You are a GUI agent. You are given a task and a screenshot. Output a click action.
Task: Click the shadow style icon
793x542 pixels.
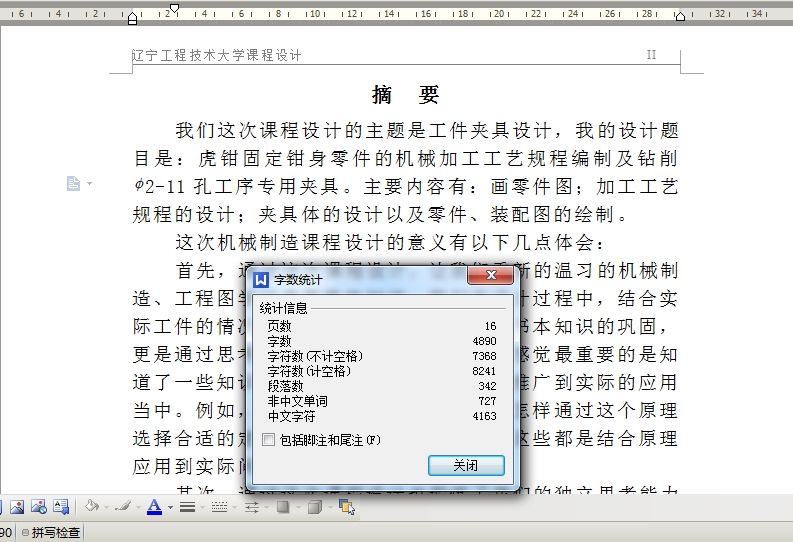click(283, 507)
